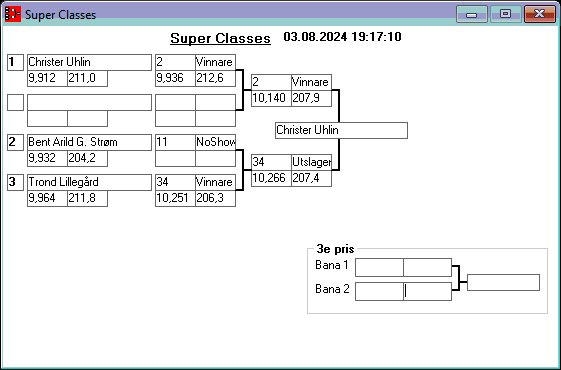Click the 10,140 semifinal time field
Screen dimensions: 561x370
[x=271, y=98]
